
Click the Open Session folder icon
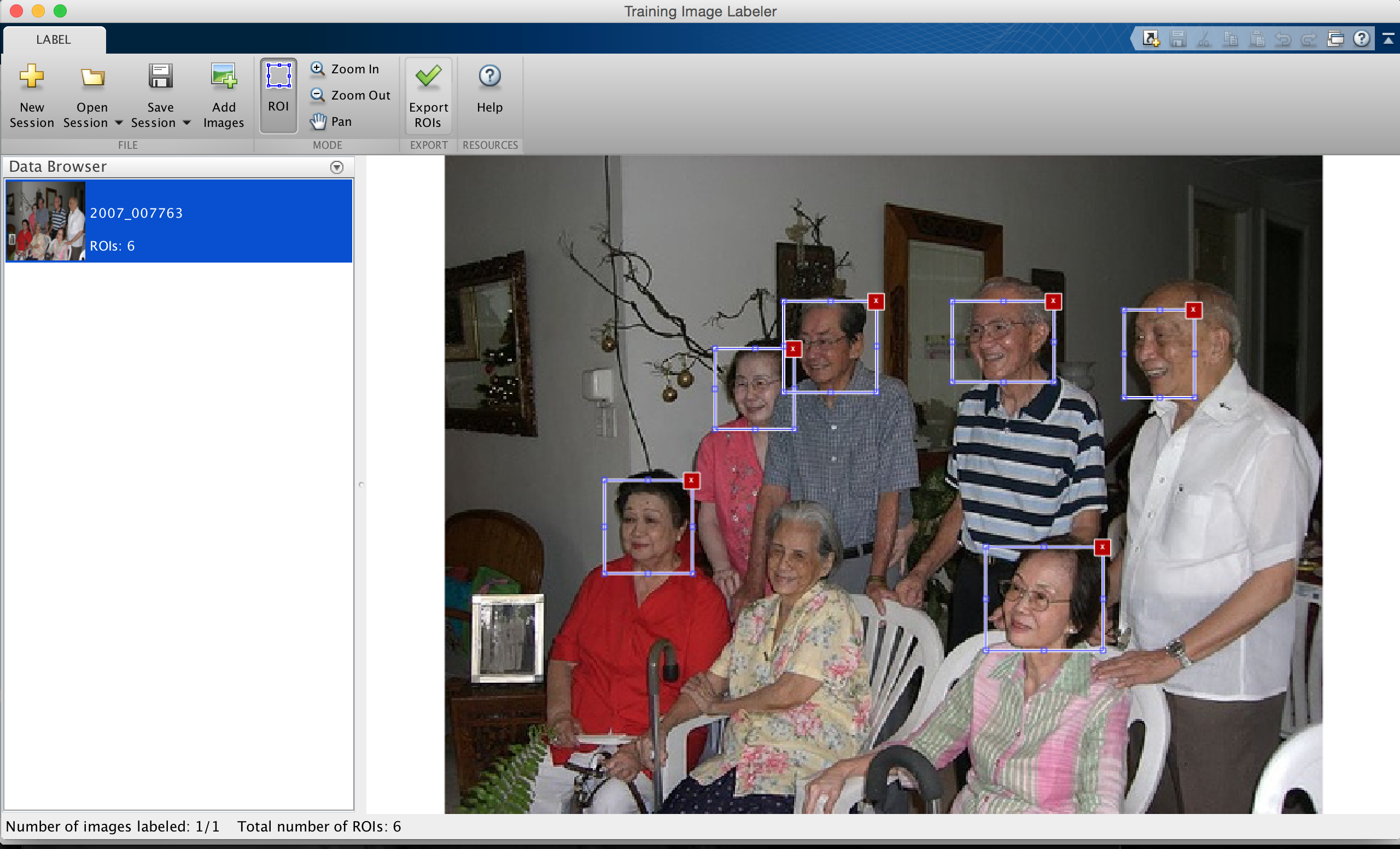92,77
